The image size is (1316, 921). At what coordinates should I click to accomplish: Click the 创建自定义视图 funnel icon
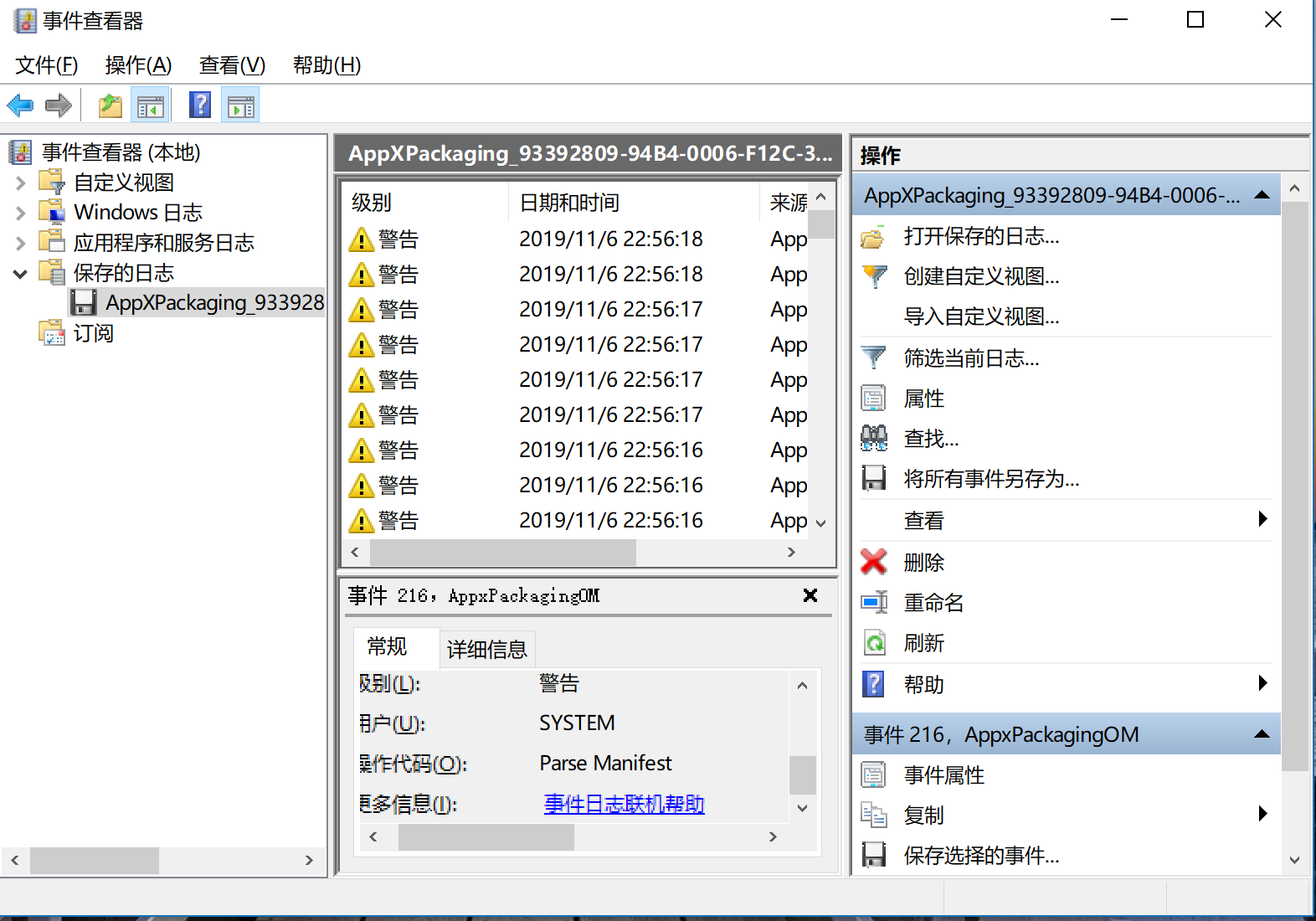click(873, 276)
